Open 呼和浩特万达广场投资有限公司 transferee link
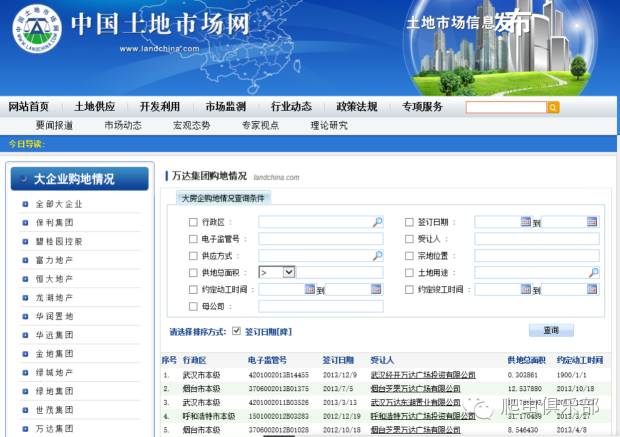 tap(423, 416)
